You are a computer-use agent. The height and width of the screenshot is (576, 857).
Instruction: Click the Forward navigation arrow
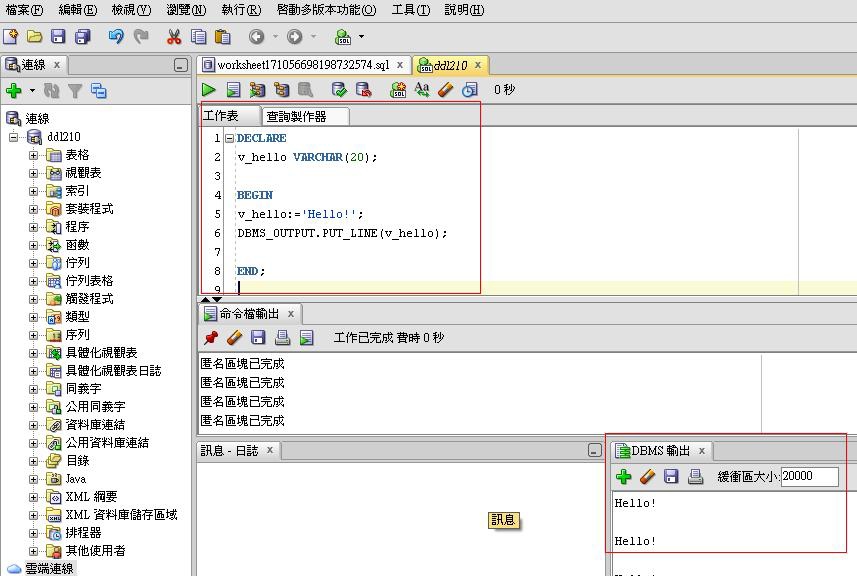point(295,37)
